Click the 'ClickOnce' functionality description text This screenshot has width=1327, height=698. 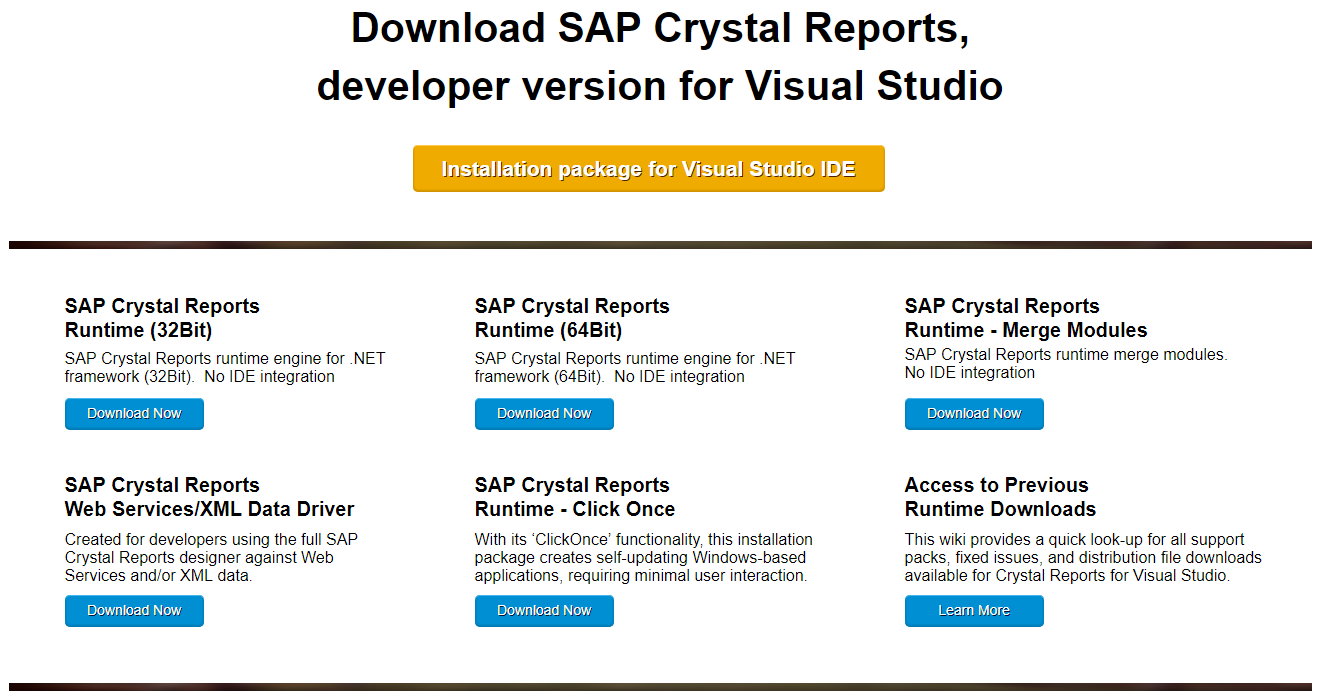644,557
